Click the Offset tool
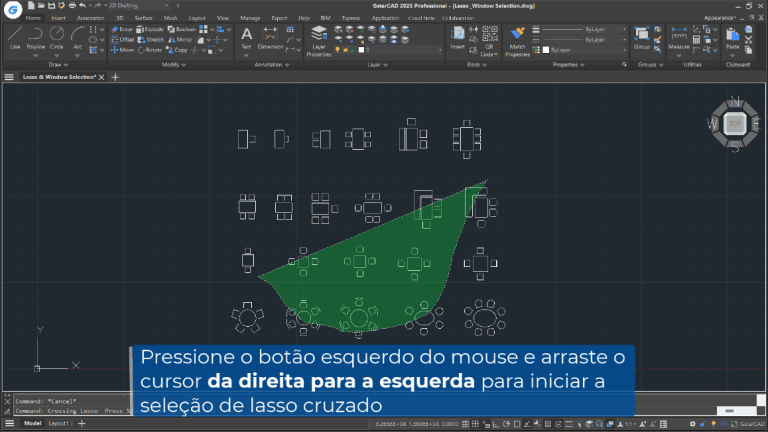Screen dimensions: 768x432 (x=122, y=40)
